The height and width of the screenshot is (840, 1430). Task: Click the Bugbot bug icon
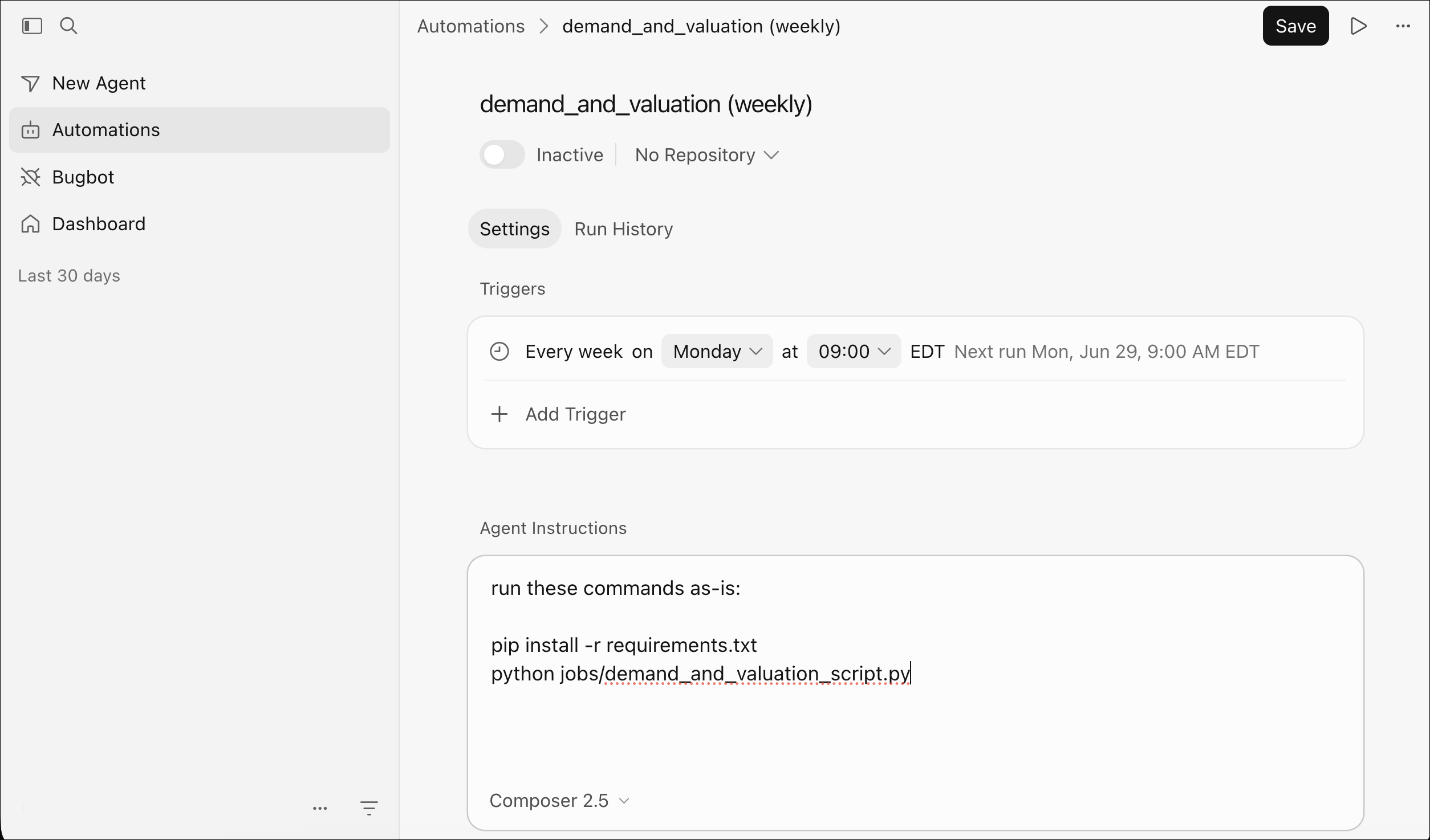[x=30, y=177]
